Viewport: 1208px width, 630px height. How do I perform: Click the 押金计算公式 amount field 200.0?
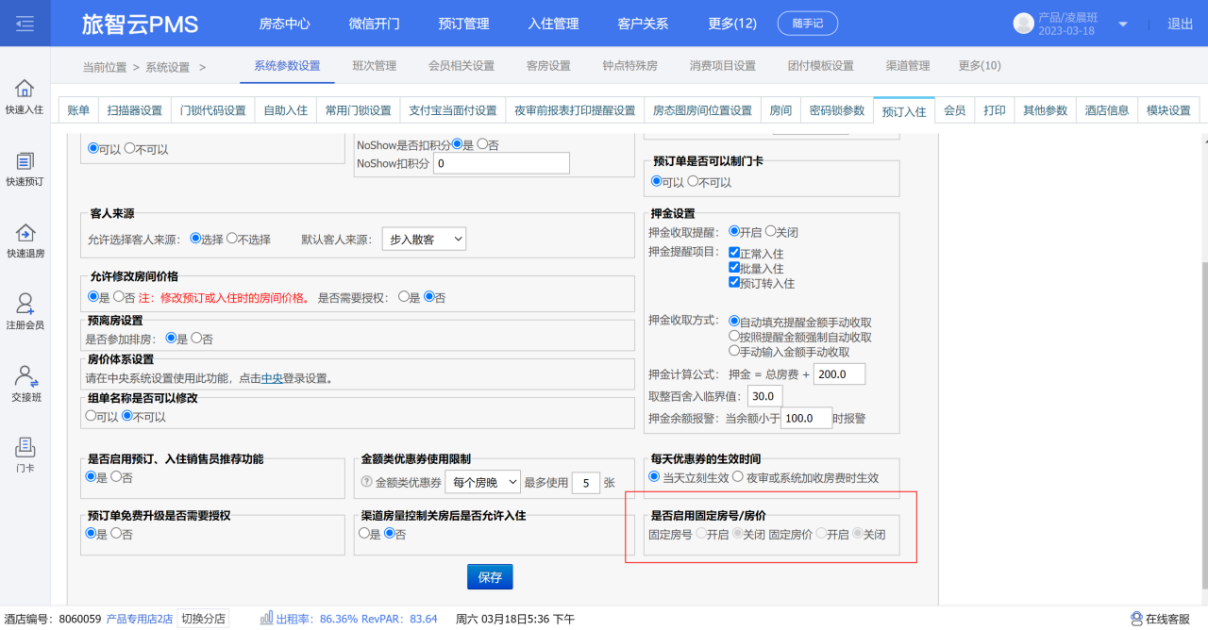pyautogui.click(x=839, y=374)
